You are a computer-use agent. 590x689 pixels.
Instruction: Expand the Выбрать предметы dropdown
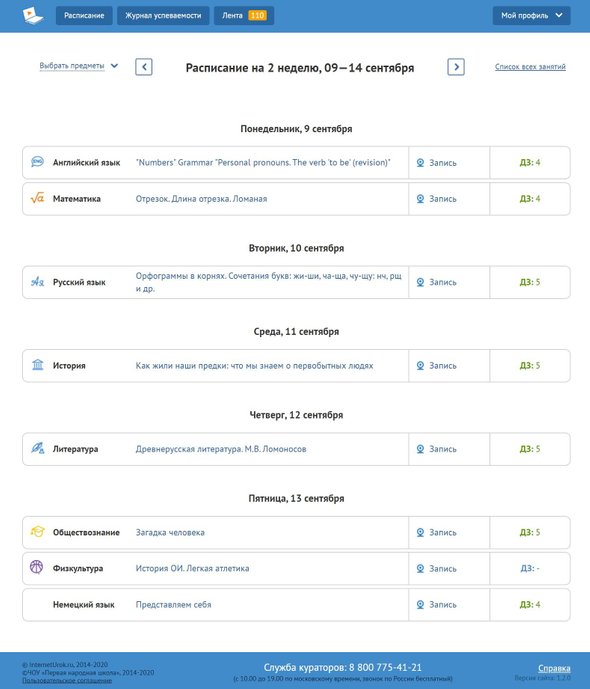(79, 66)
